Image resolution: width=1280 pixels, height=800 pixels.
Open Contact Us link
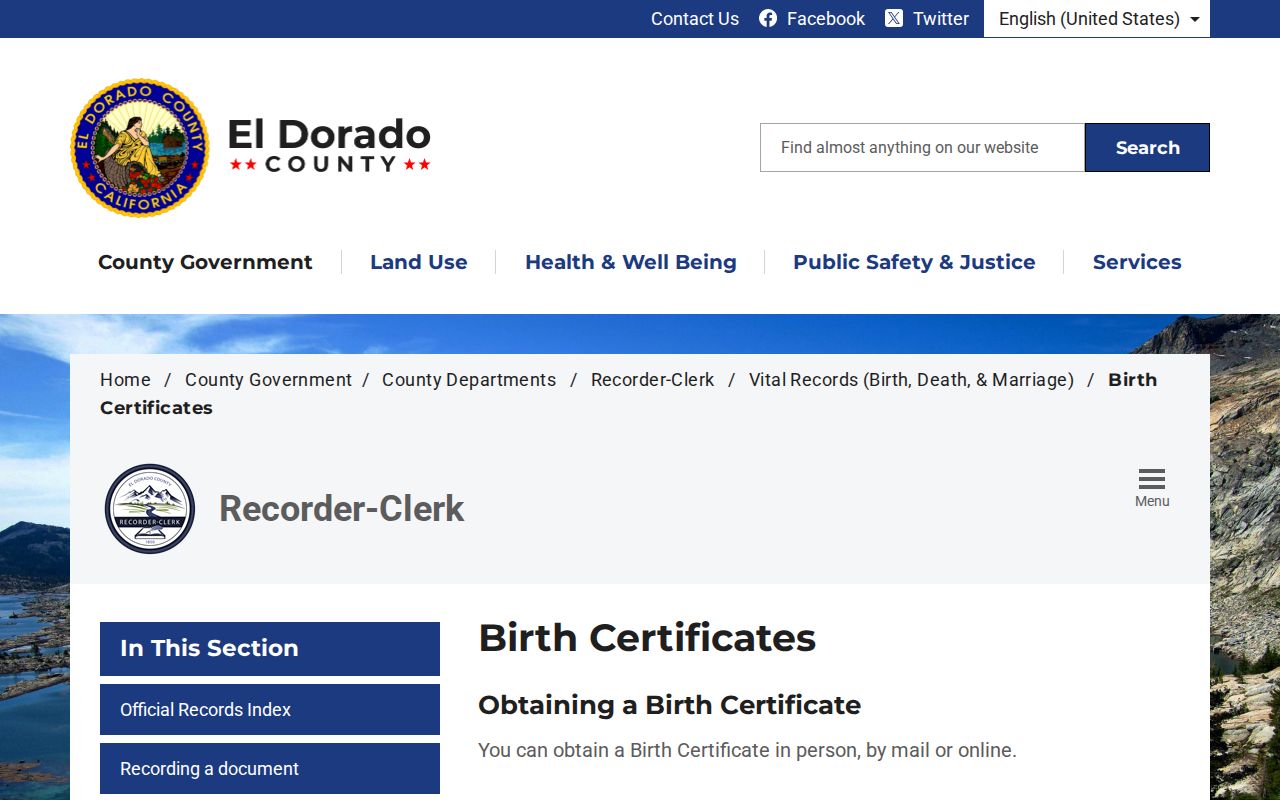695,19
